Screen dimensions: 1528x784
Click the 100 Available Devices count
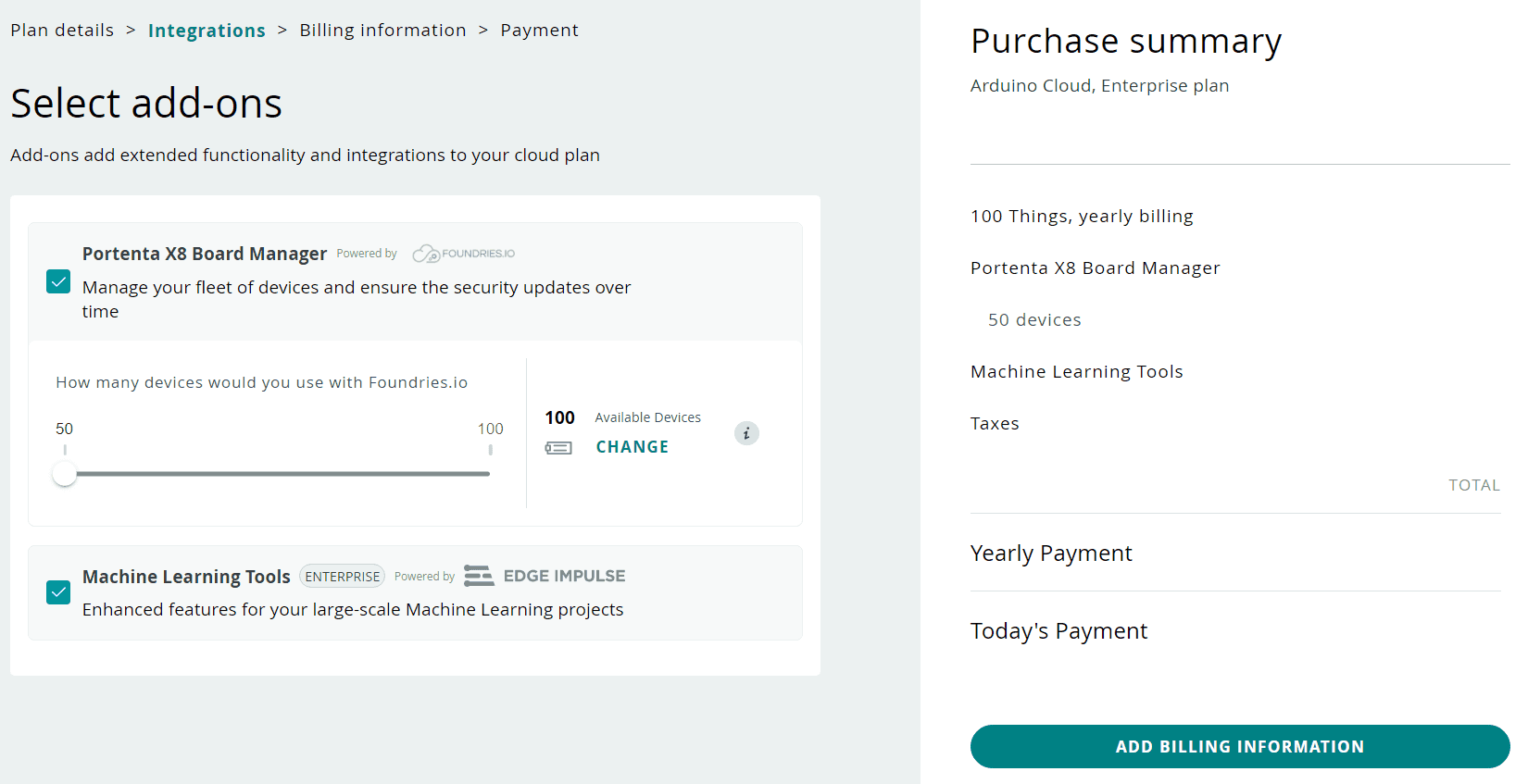pos(559,417)
